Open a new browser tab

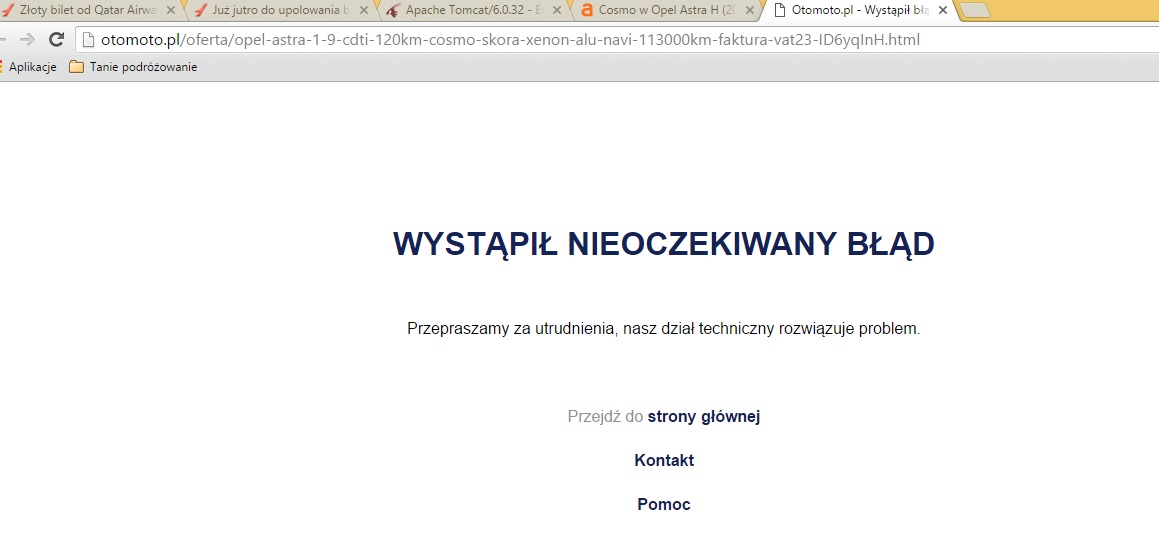pos(976,10)
